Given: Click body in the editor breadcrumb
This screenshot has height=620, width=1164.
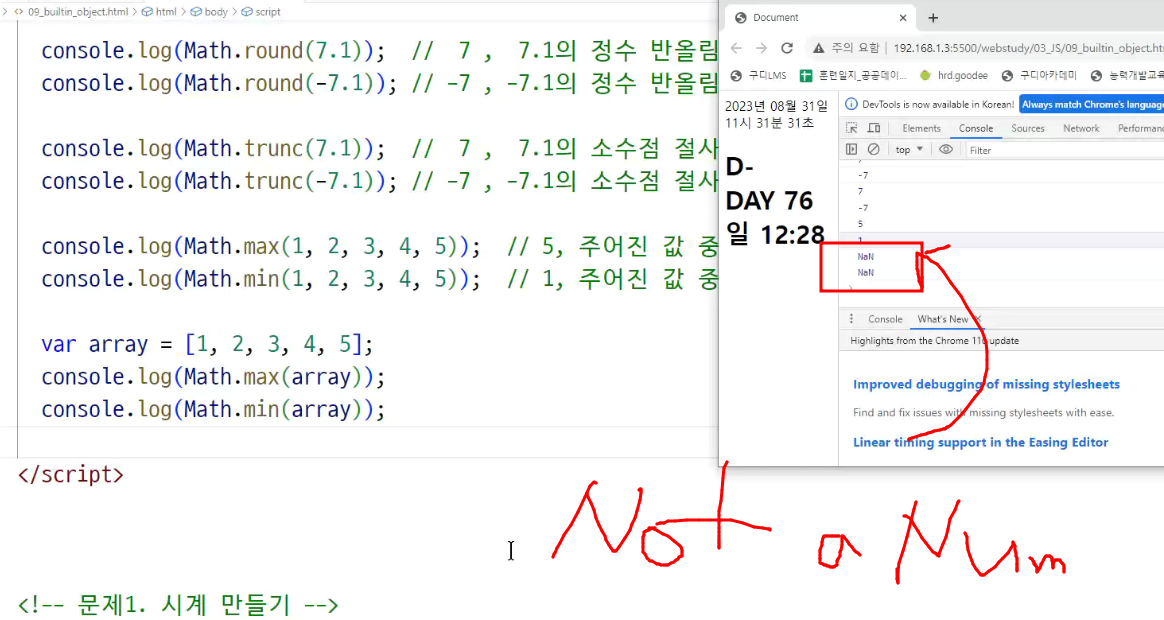Looking at the screenshot, I should click(x=209, y=12).
